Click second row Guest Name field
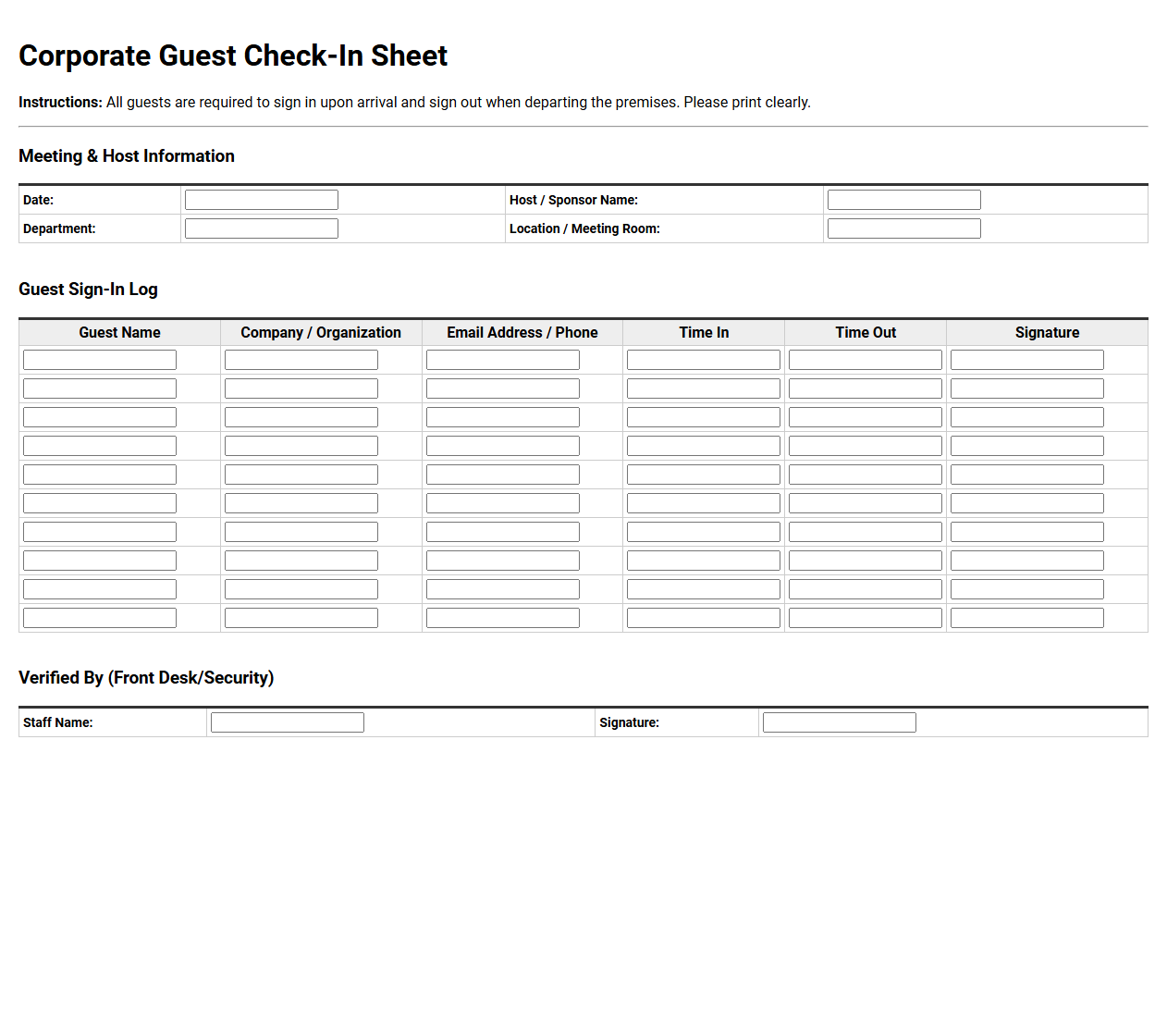The image size is (1167, 1036). click(100, 388)
